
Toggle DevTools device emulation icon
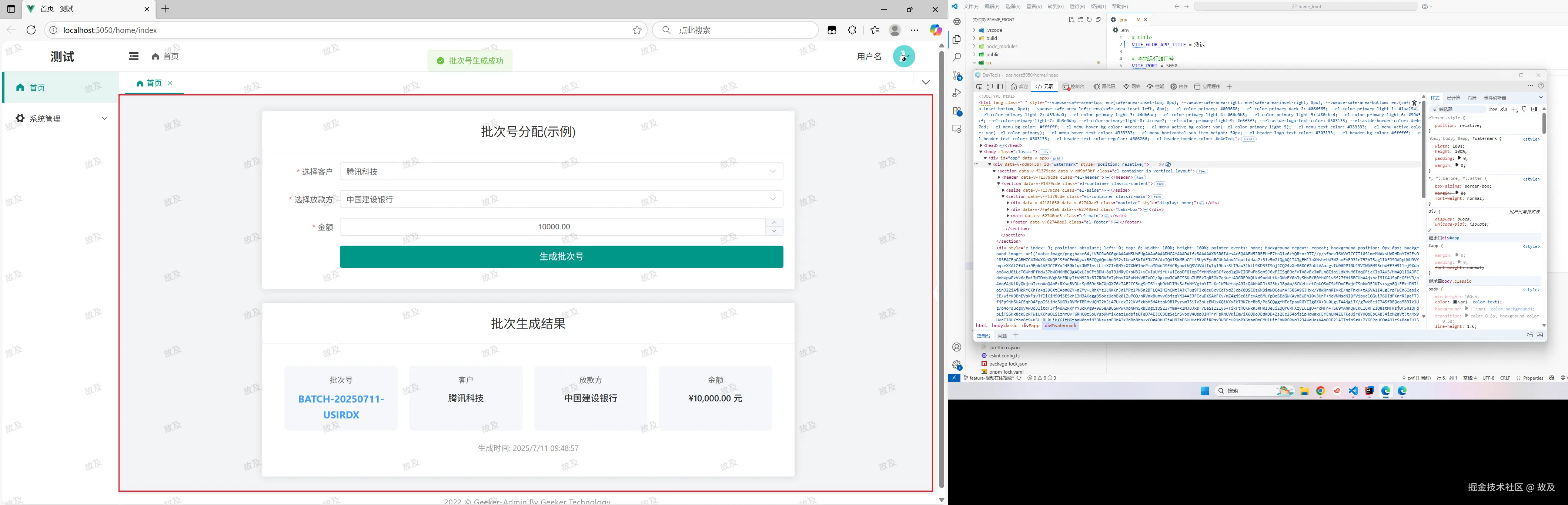pos(990,87)
